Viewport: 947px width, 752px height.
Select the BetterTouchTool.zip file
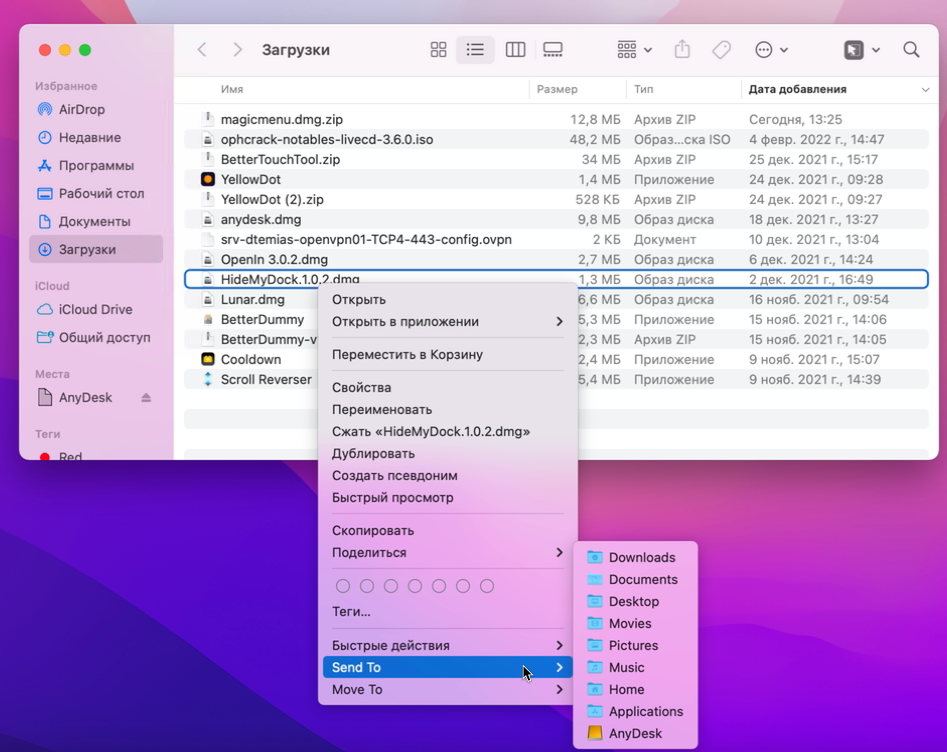tap(556, 159)
